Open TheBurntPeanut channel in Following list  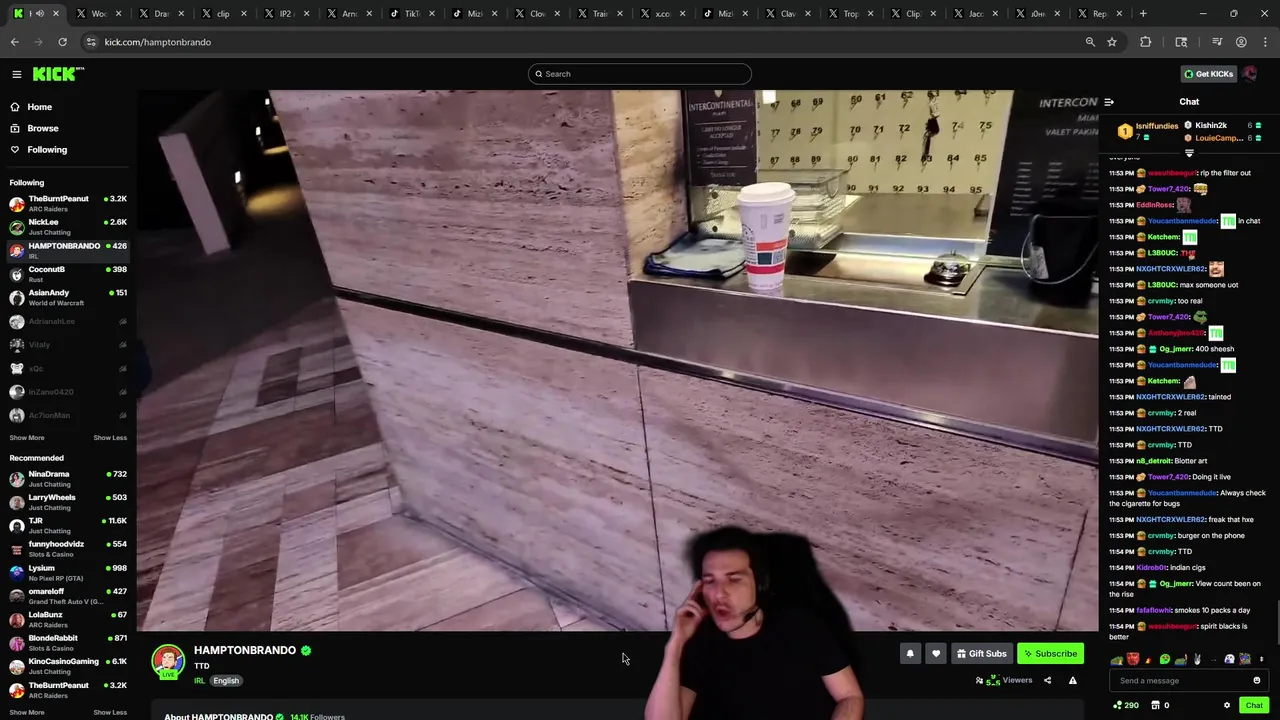[68, 204]
